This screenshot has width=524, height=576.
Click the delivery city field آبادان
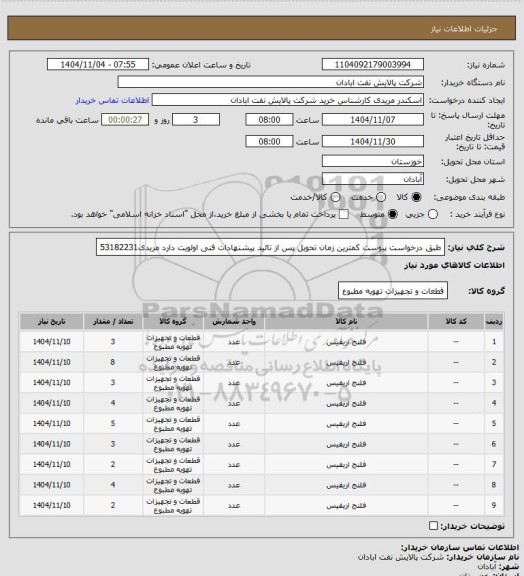click(x=373, y=179)
